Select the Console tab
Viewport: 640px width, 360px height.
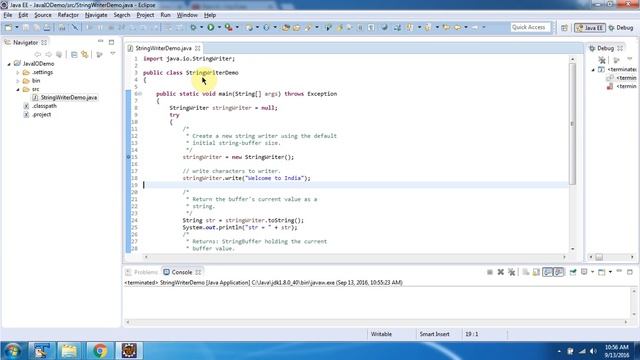[x=182, y=272]
